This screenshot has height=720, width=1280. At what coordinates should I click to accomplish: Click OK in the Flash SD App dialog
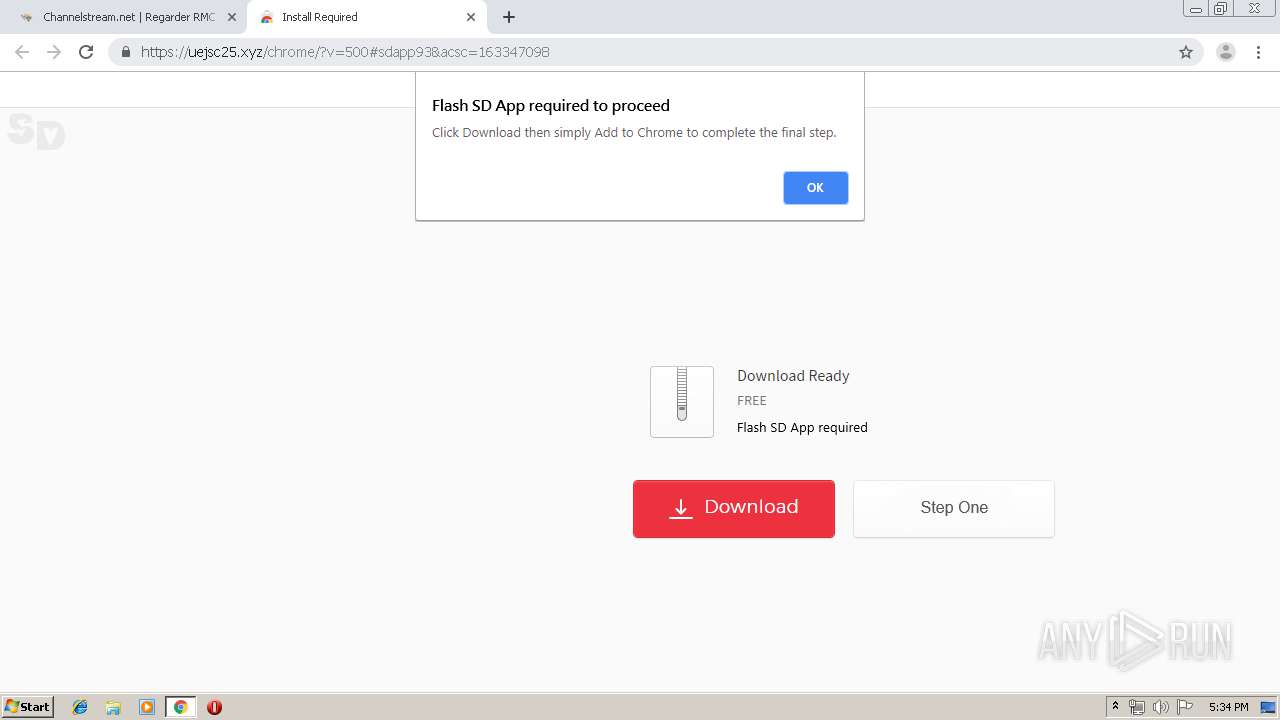(x=815, y=188)
